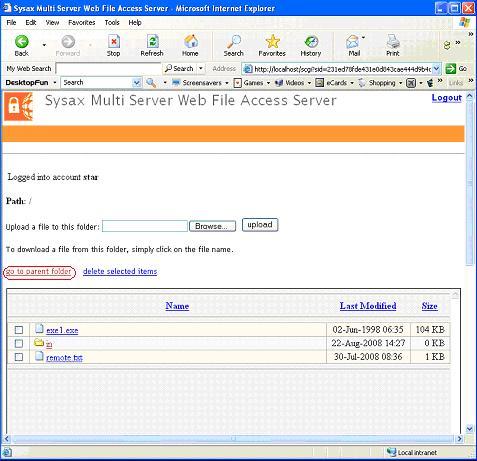Screen dimensions: 477x461
Task: Open eCards on DesktopFun toolbar
Action: (336, 83)
